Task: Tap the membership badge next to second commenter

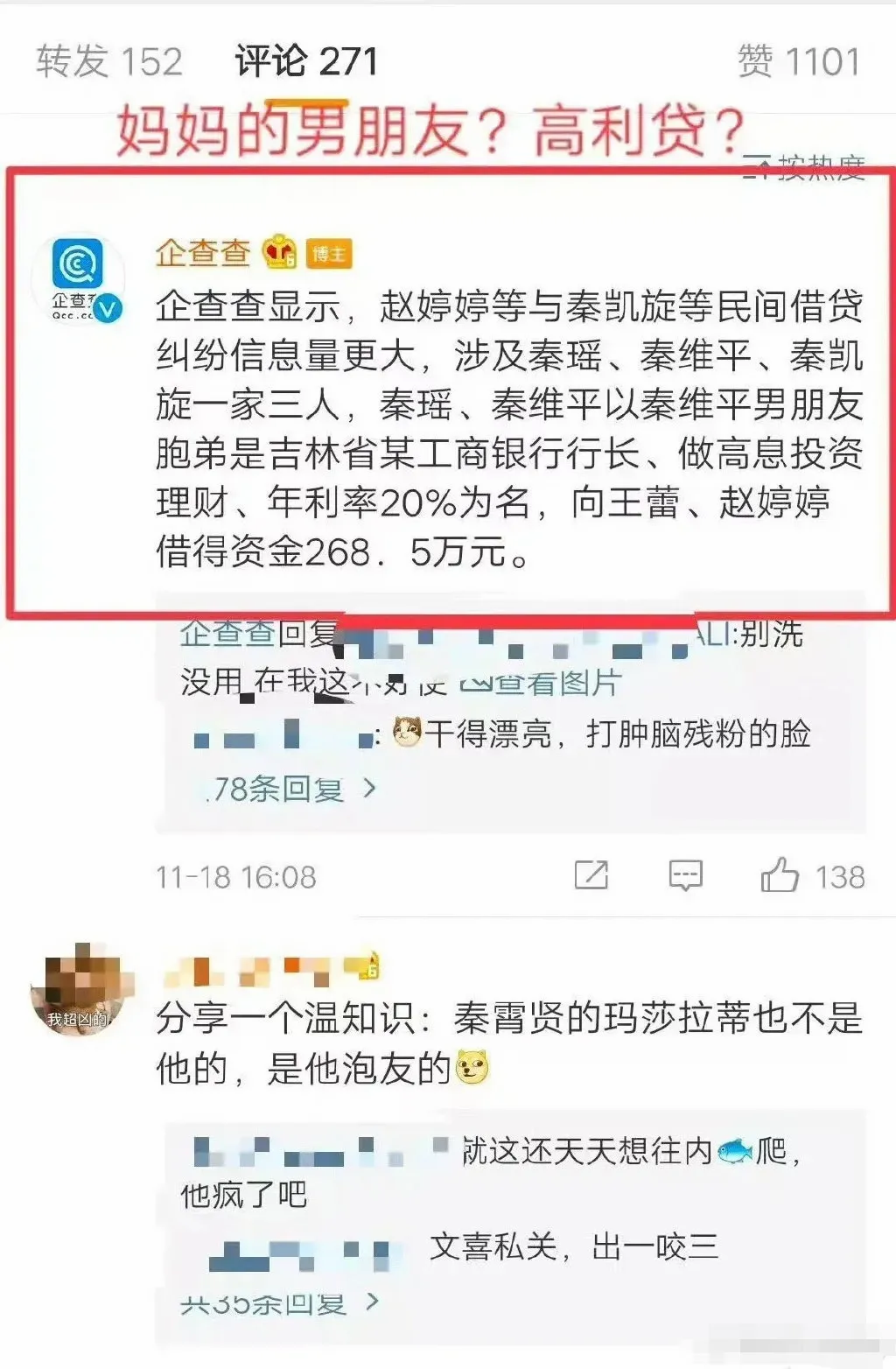Action: pos(364,966)
